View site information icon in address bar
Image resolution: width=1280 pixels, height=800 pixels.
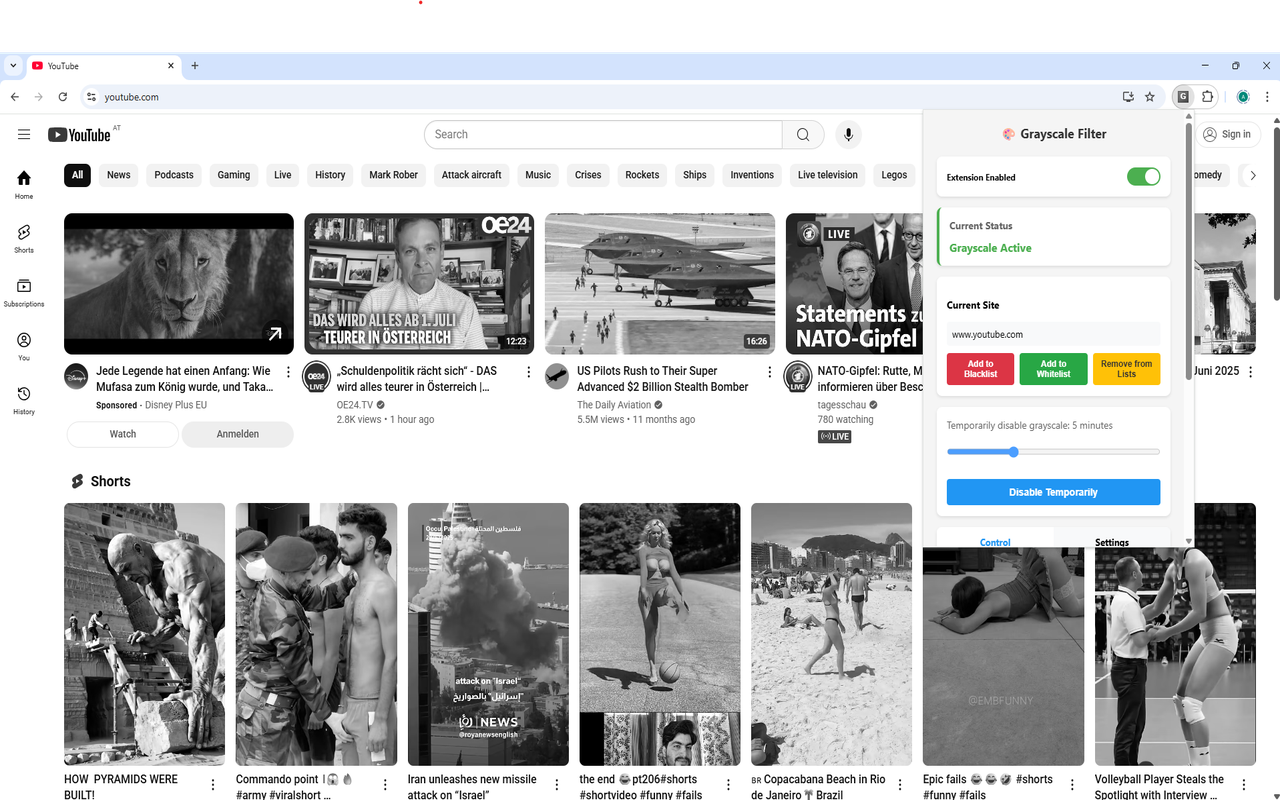(91, 97)
